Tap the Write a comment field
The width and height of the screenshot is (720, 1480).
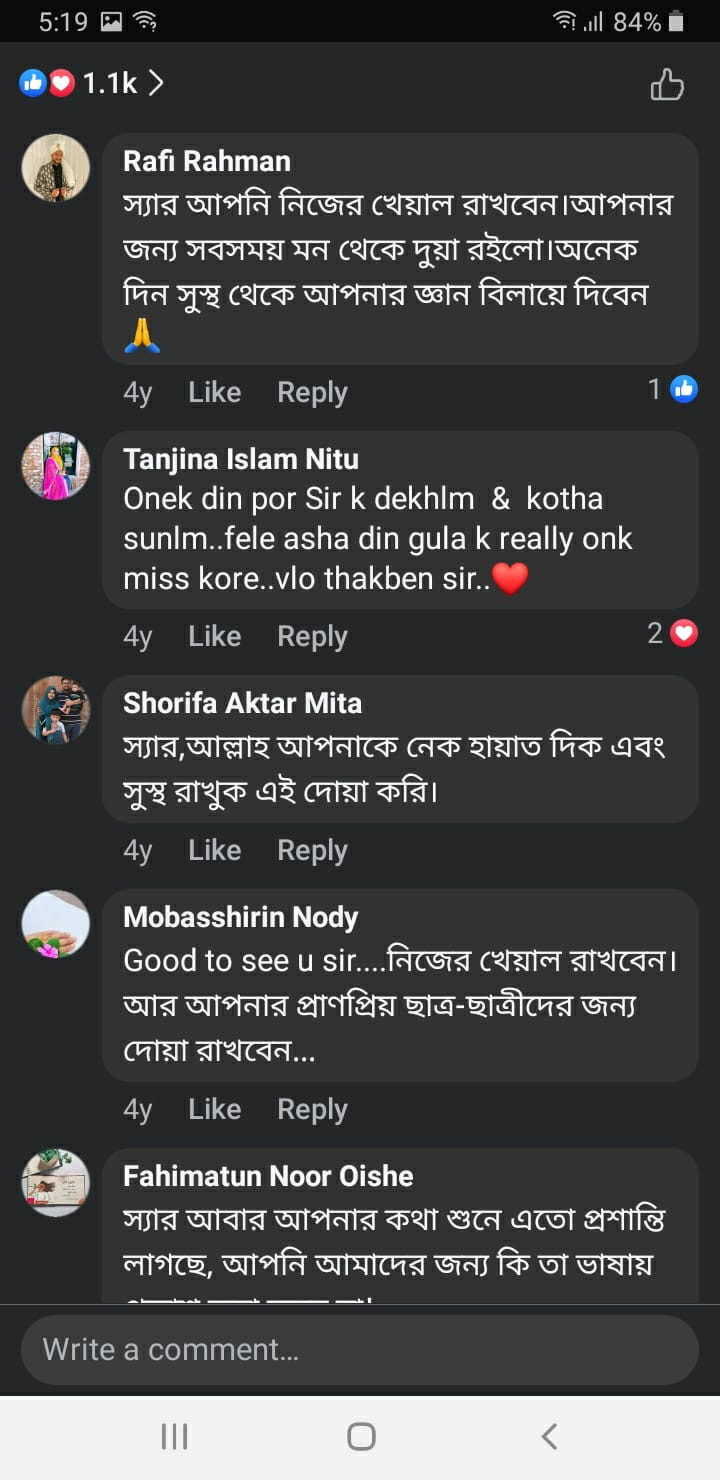[x=360, y=1350]
